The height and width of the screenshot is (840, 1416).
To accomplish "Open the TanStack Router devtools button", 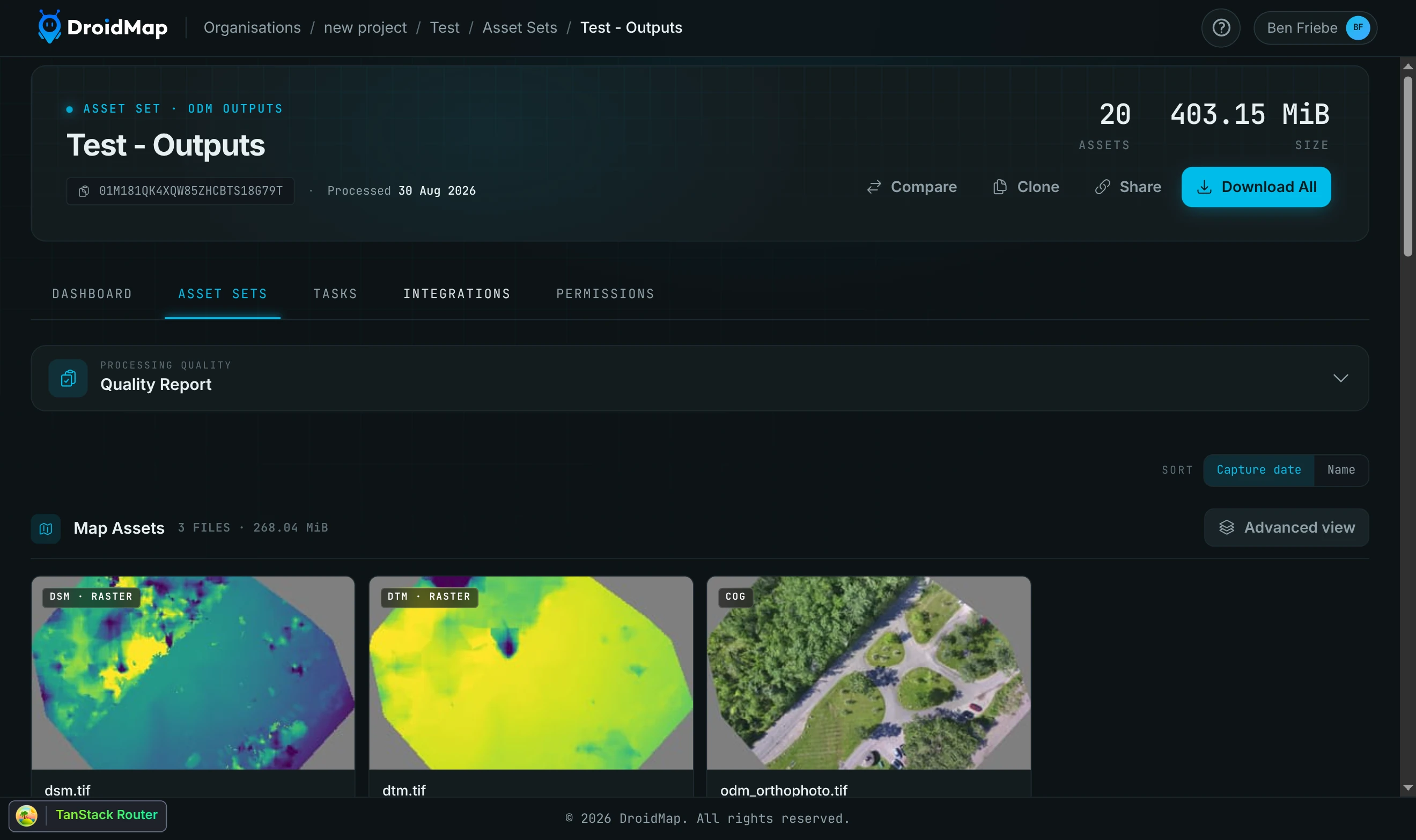I will pos(88,816).
